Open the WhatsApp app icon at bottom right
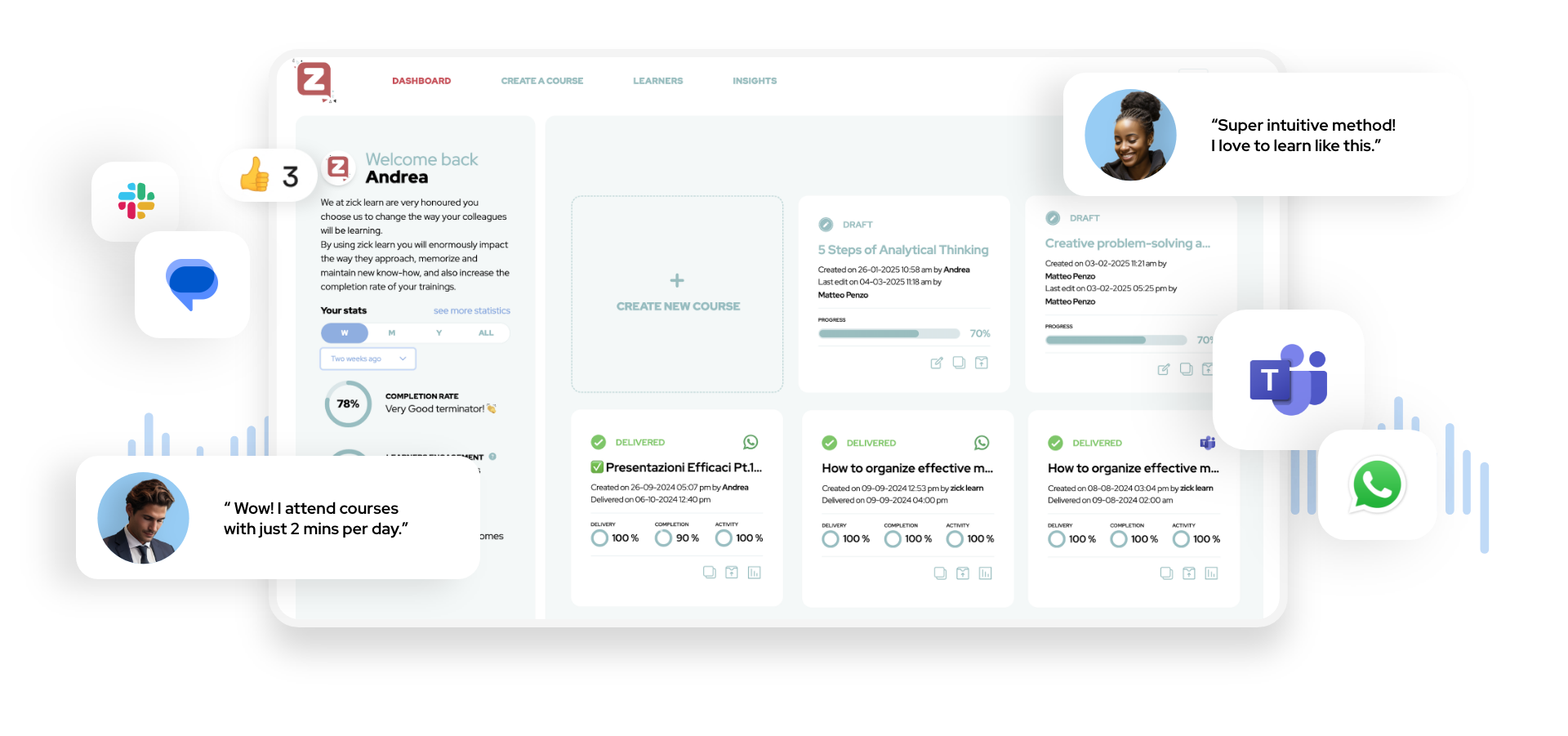This screenshot has width=1568, height=736. coord(1377,484)
